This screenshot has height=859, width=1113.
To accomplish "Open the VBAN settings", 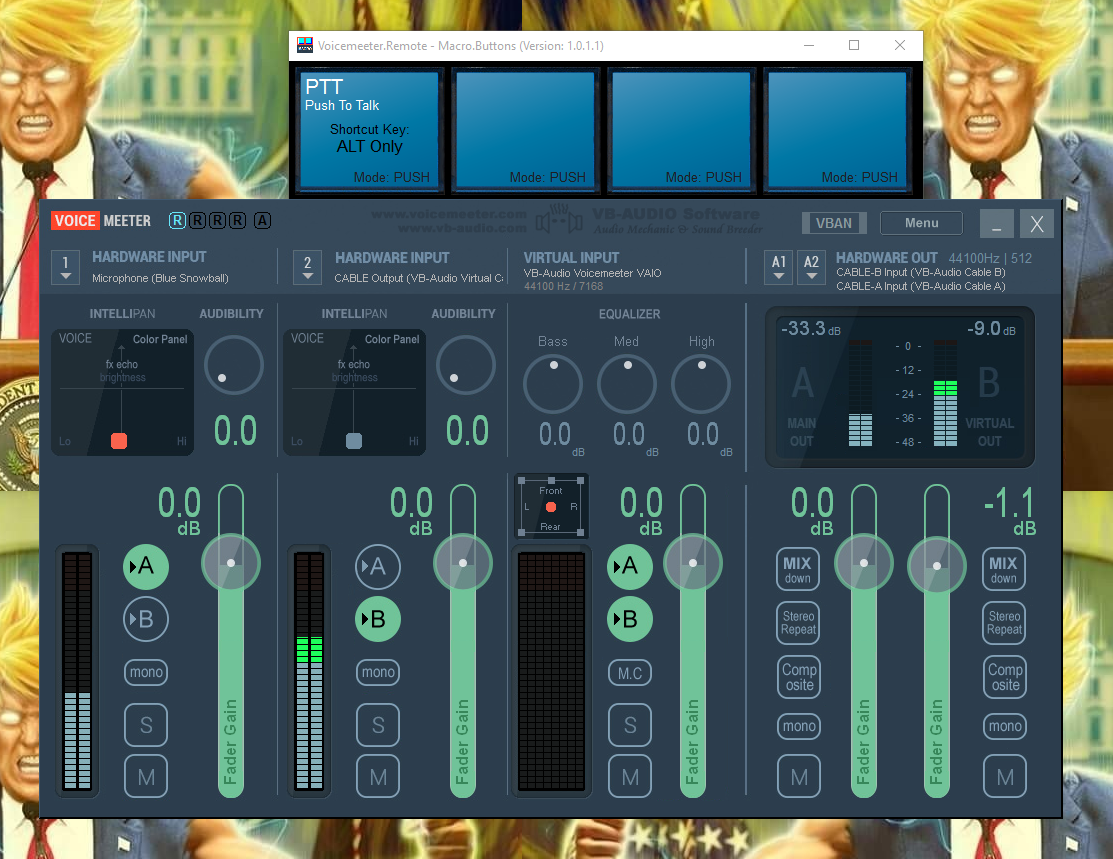I will 834,223.
